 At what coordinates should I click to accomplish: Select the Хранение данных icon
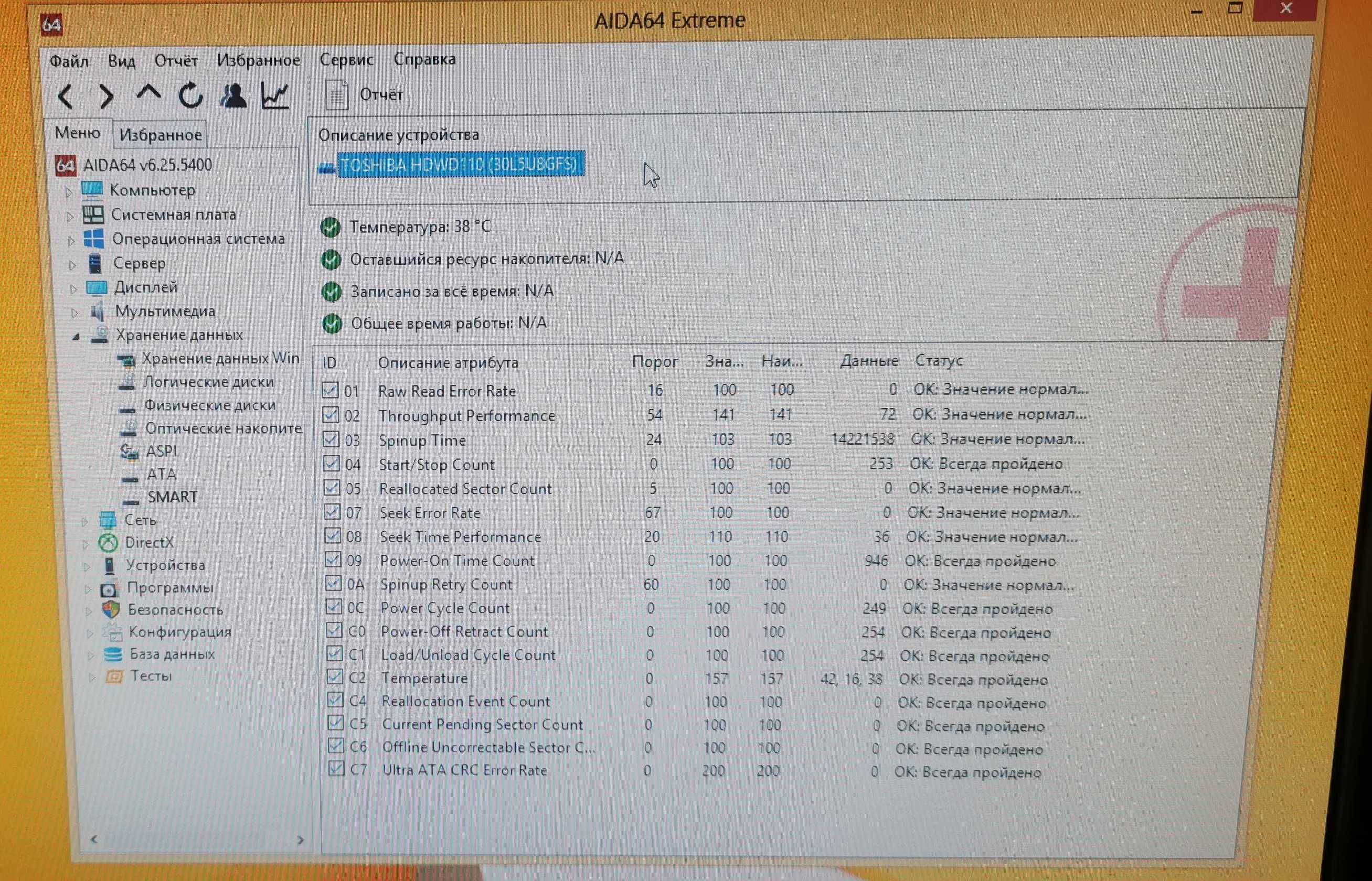[100, 335]
